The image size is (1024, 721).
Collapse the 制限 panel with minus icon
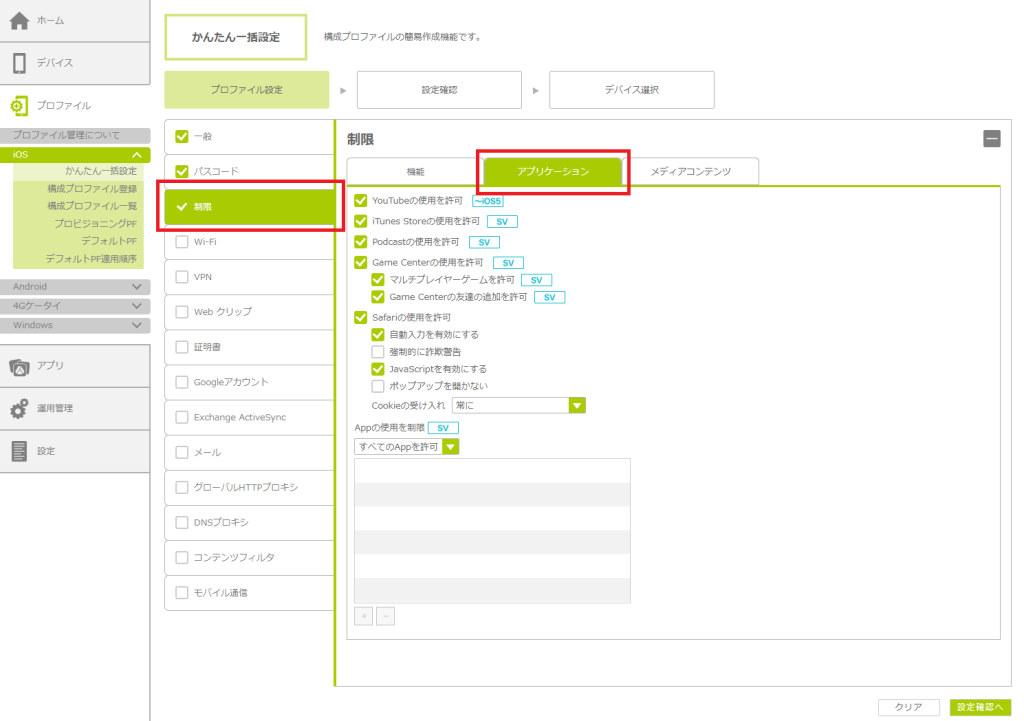point(991,139)
